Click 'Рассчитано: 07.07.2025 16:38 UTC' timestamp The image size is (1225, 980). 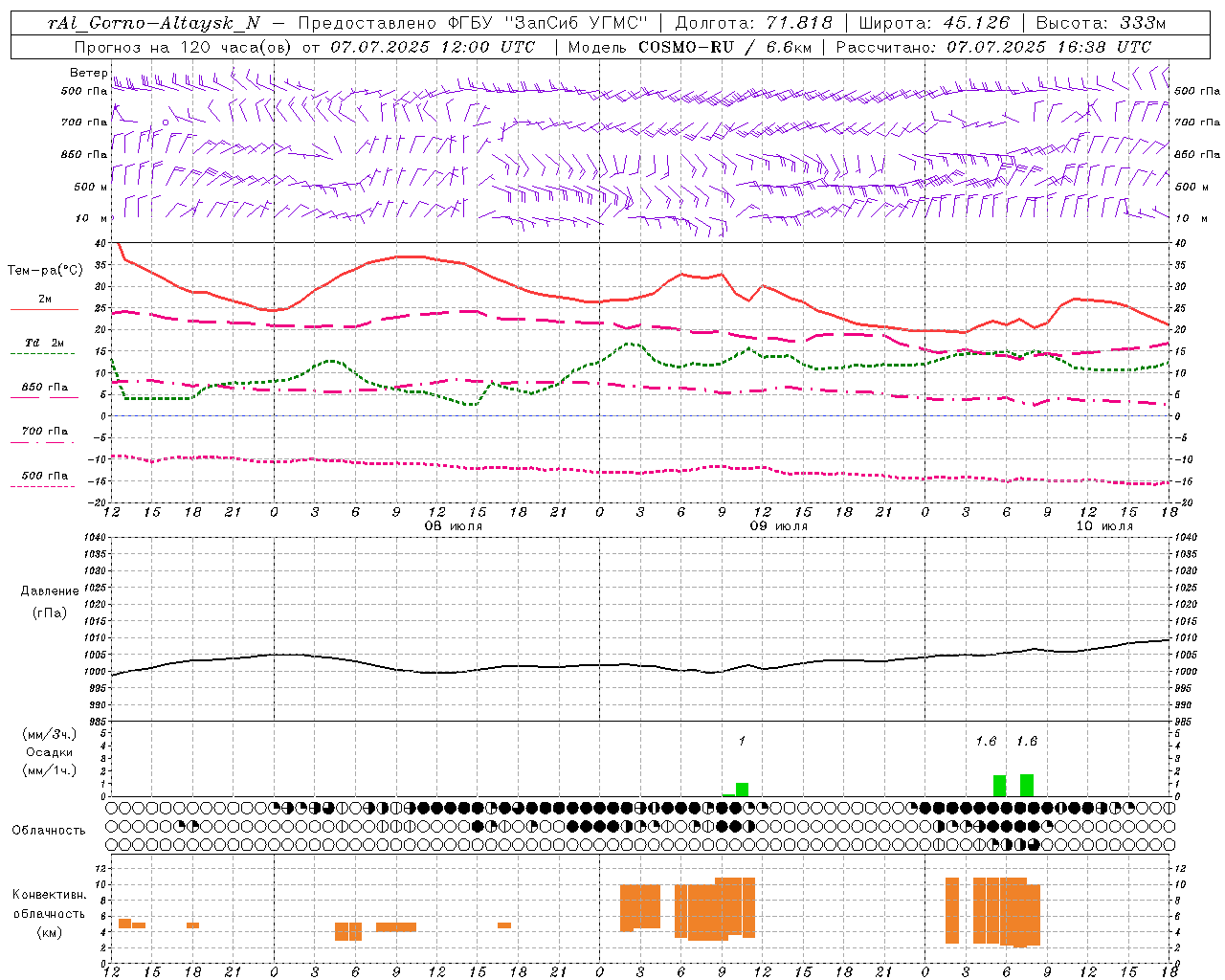[993, 47]
